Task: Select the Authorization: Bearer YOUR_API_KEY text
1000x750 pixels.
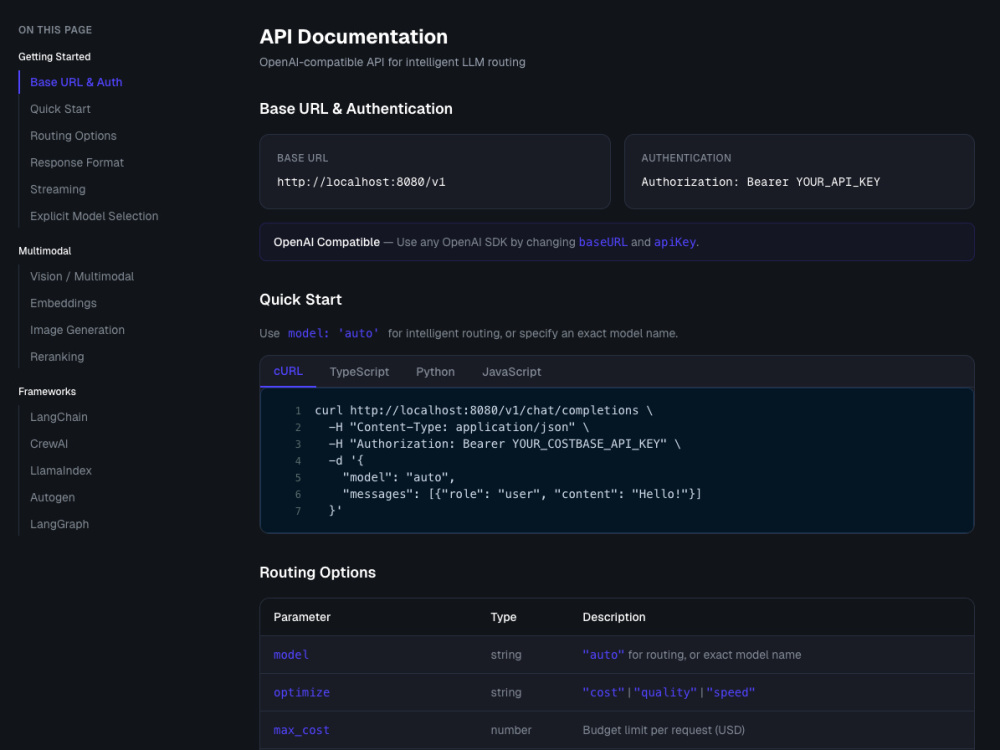Action: click(x=760, y=182)
